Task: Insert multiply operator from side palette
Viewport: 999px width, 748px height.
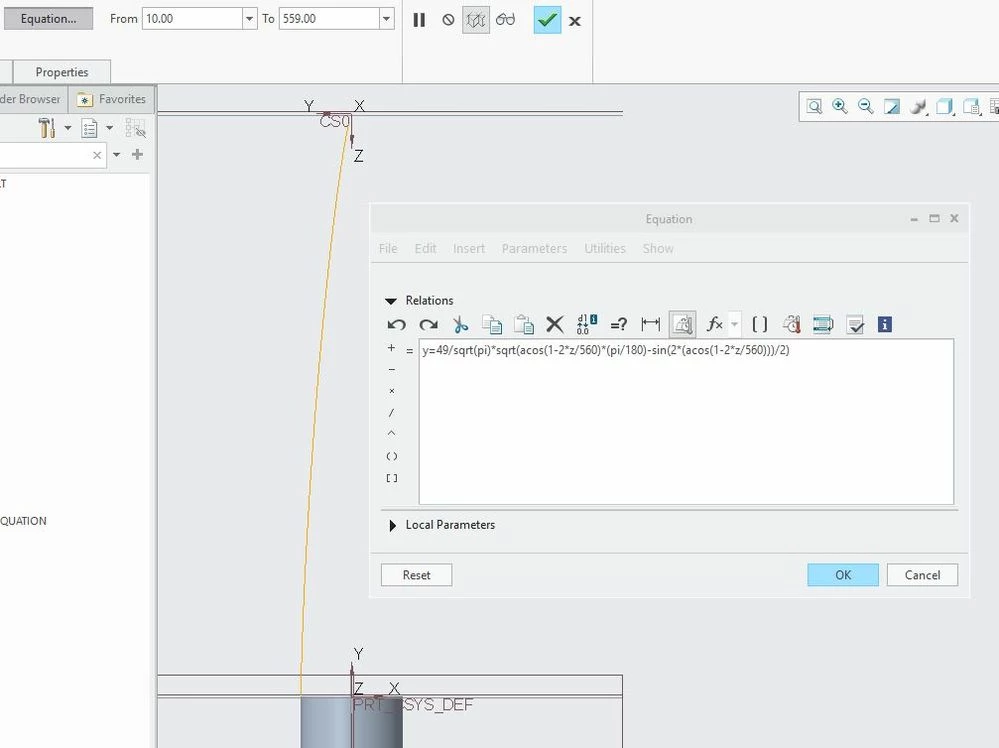Action: tap(391, 391)
